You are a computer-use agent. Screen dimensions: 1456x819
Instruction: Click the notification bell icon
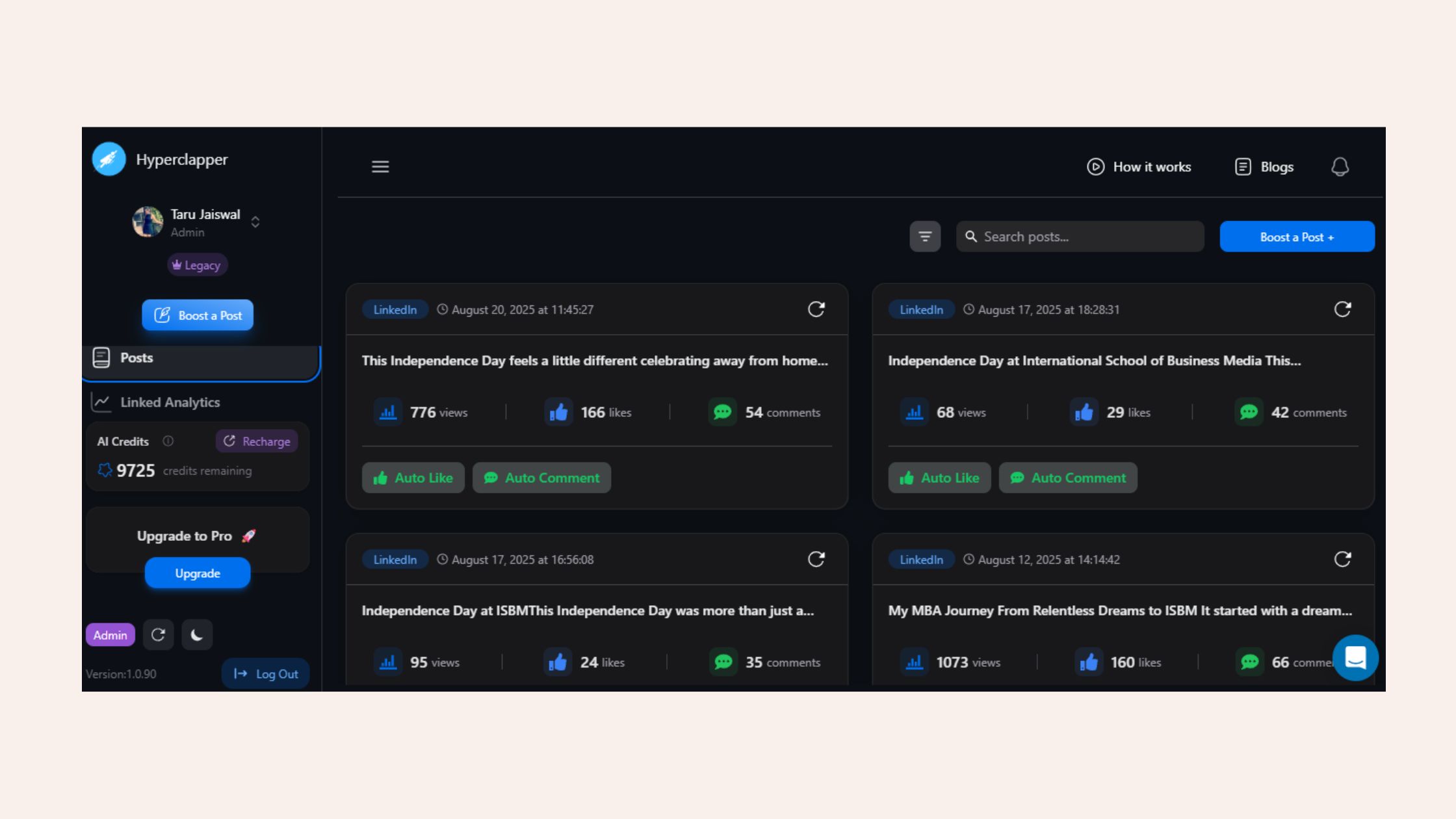click(1340, 167)
